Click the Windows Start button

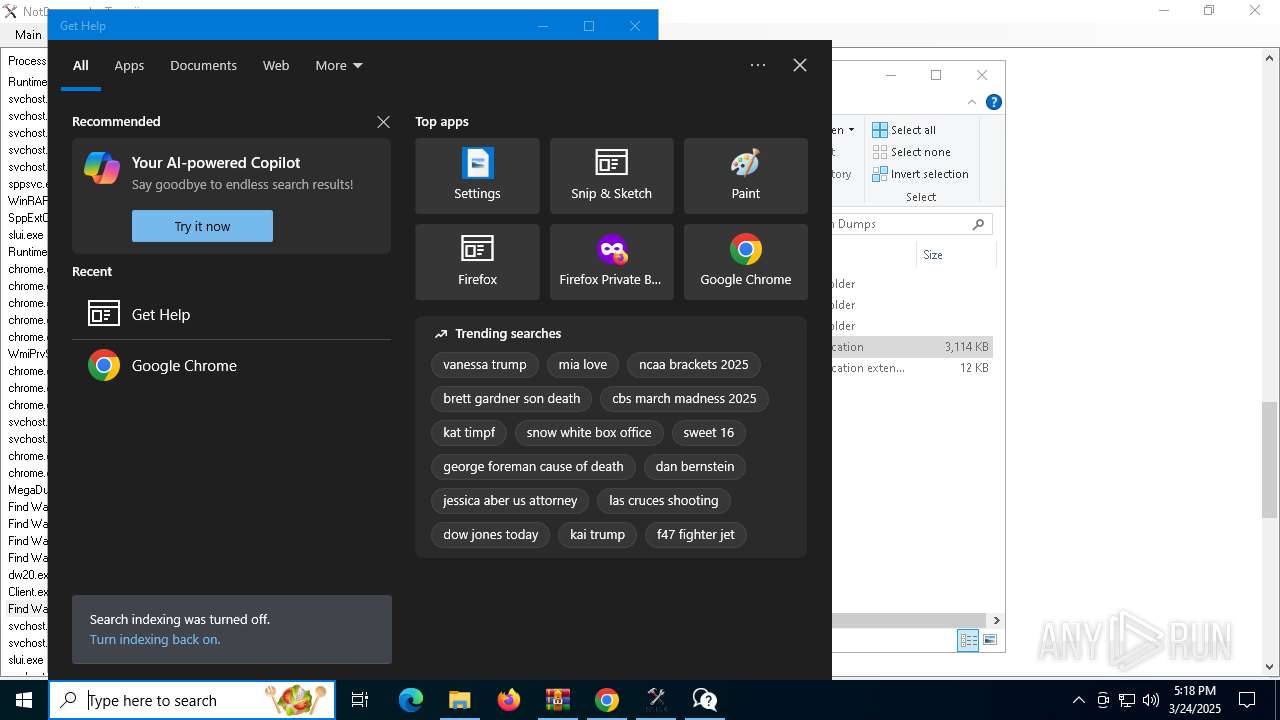click(24, 700)
